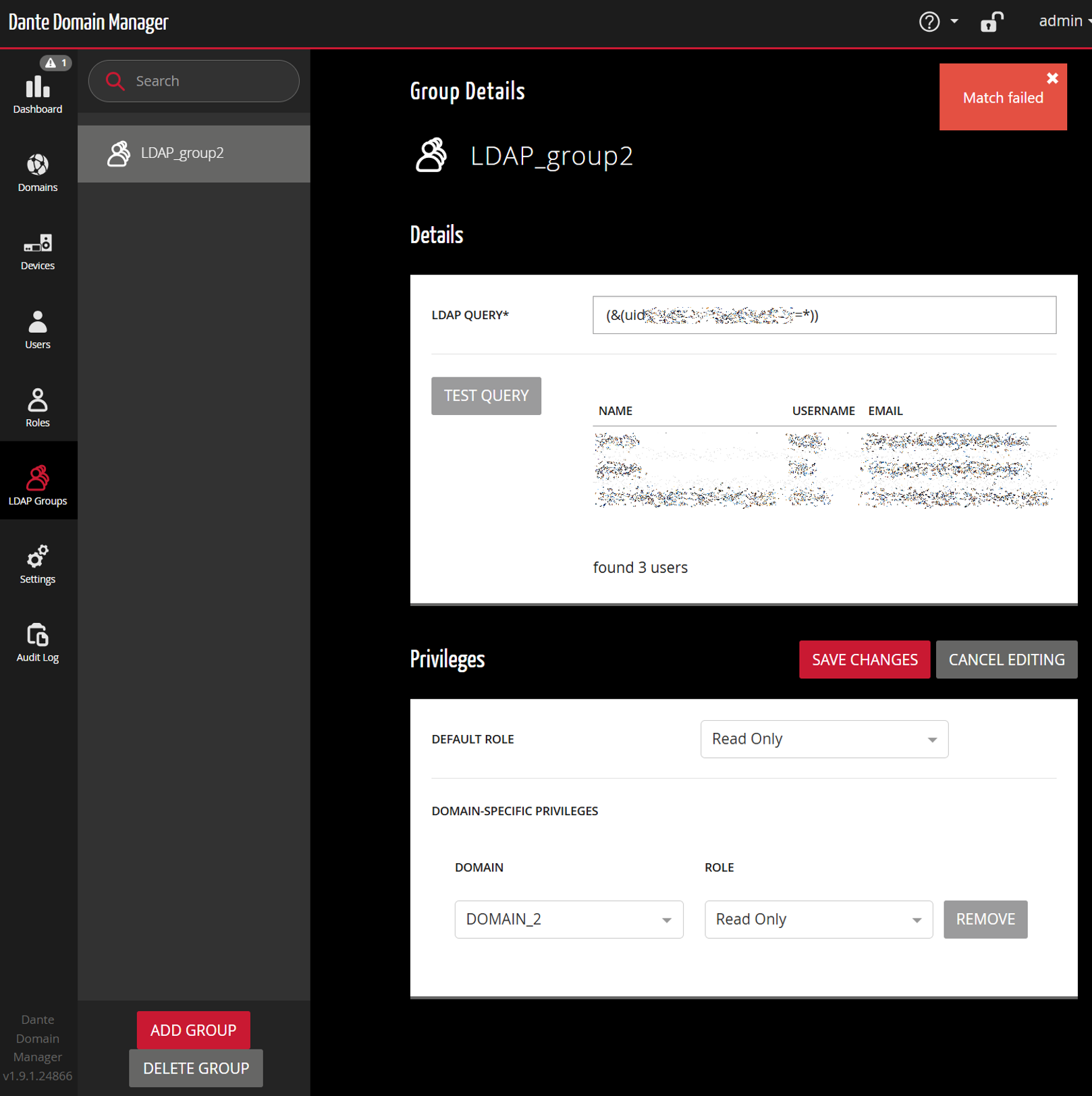This screenshot has height=1096, width=1092.
Task: Dismiss the Match failed notification
Action: tap(1052, 78)
